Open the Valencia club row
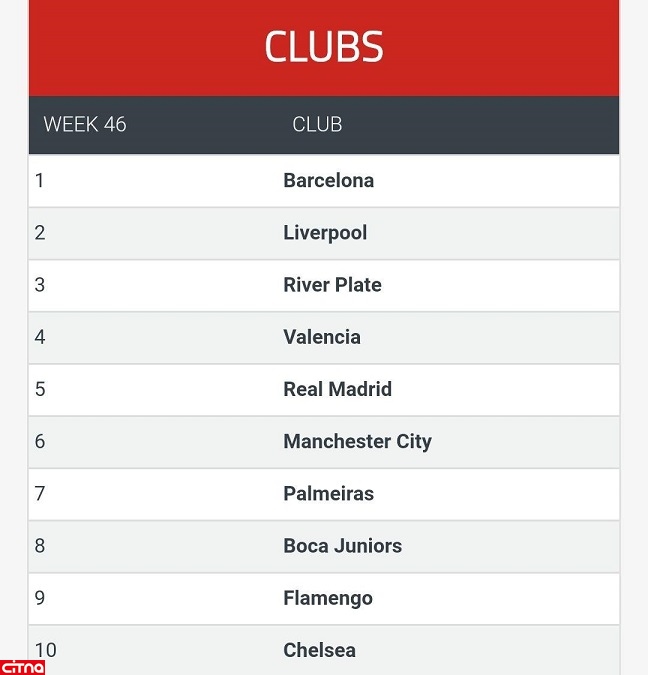 [322, 337]
